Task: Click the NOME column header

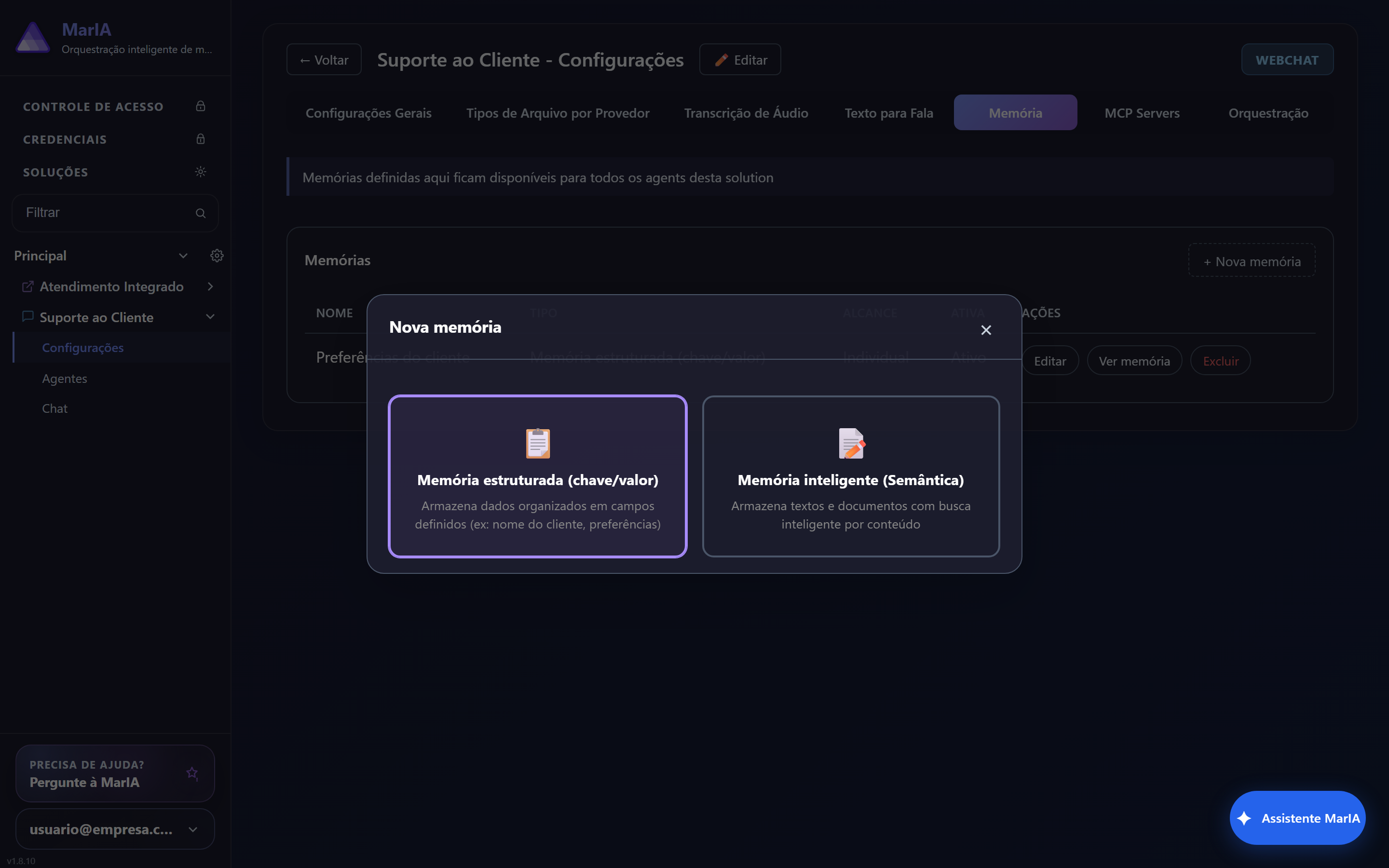Action: click(x=334, y=313)
